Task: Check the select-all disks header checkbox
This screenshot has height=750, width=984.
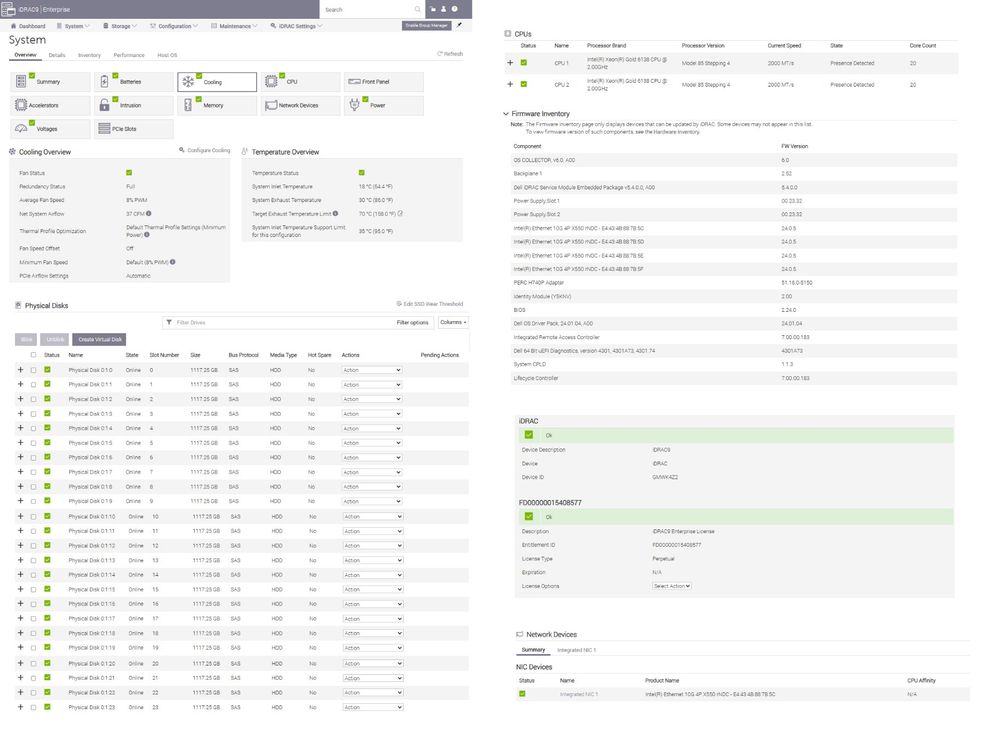Action: 33,355
